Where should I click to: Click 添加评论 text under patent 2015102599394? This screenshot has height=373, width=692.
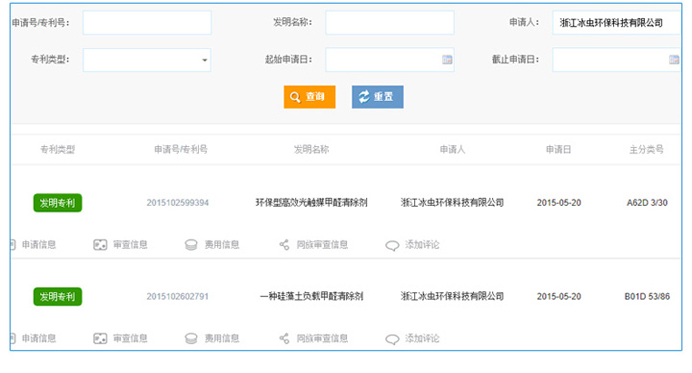click(x=422, y=245)
